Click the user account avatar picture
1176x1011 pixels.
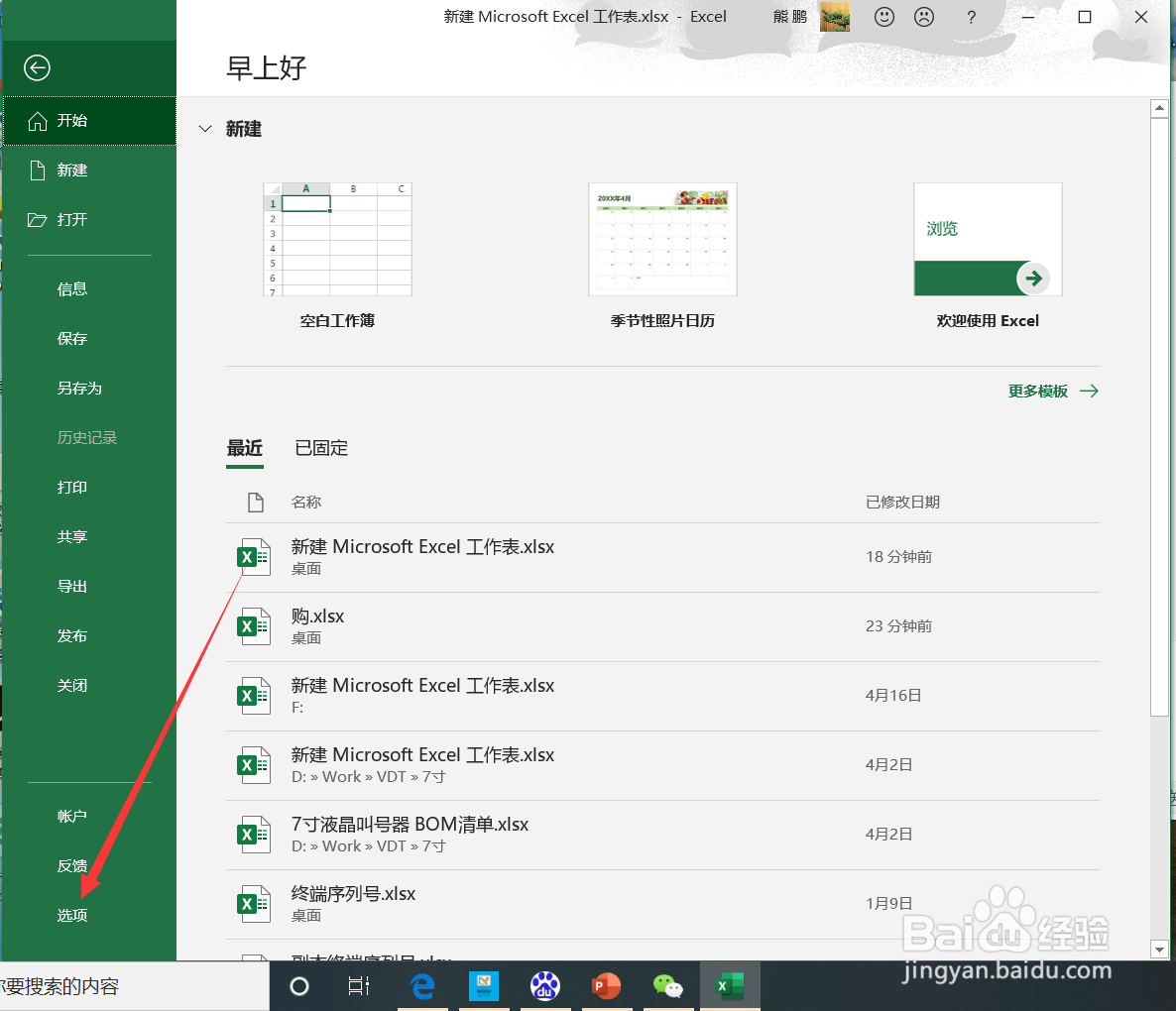click(x=835, y=17)
